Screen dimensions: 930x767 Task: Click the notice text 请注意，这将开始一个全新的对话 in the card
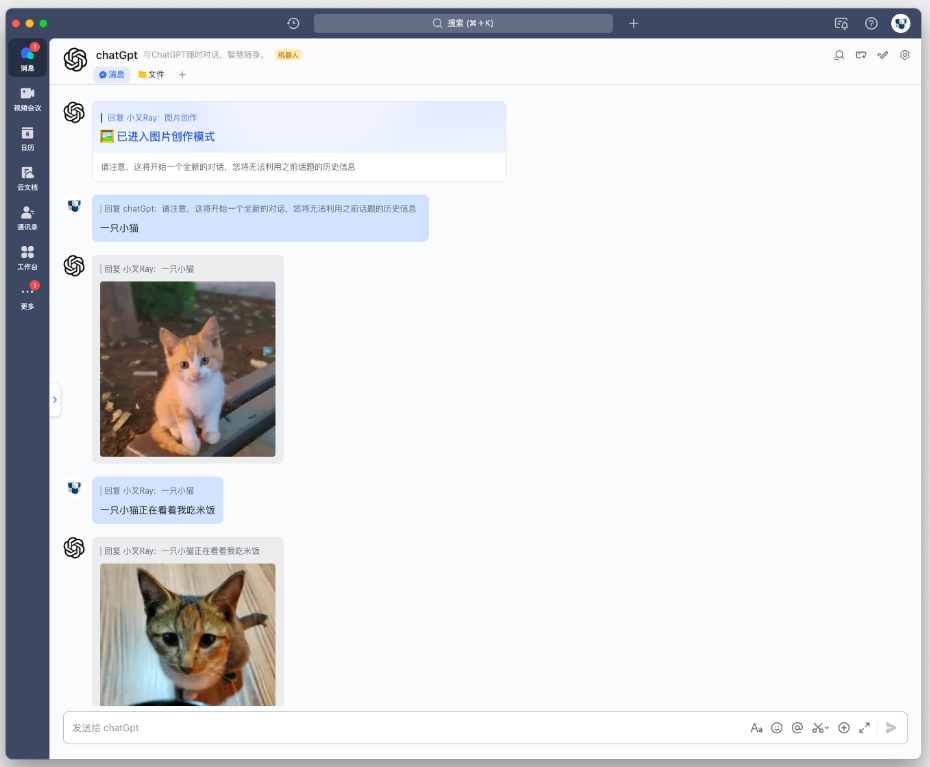coord(228,167)
